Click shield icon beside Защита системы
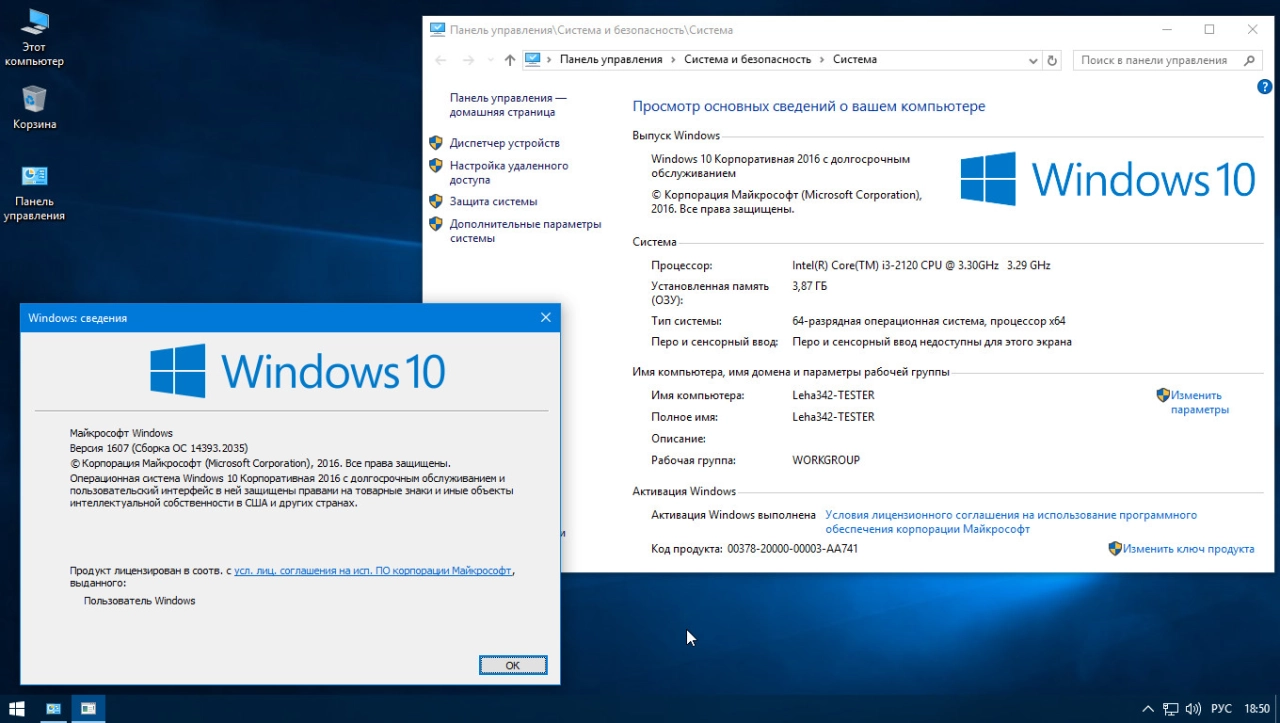1280x723 pixels. pyautogui.click(x=436, y=201)
